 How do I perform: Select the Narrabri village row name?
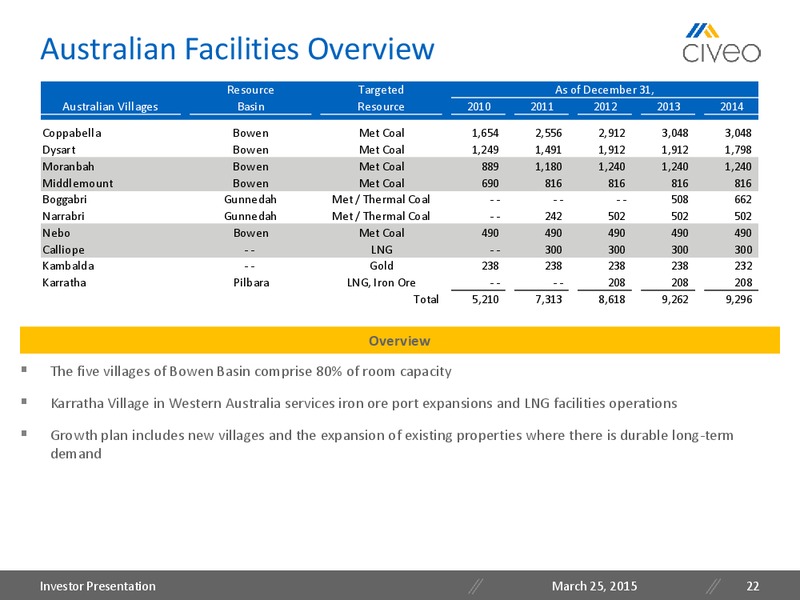63,216
